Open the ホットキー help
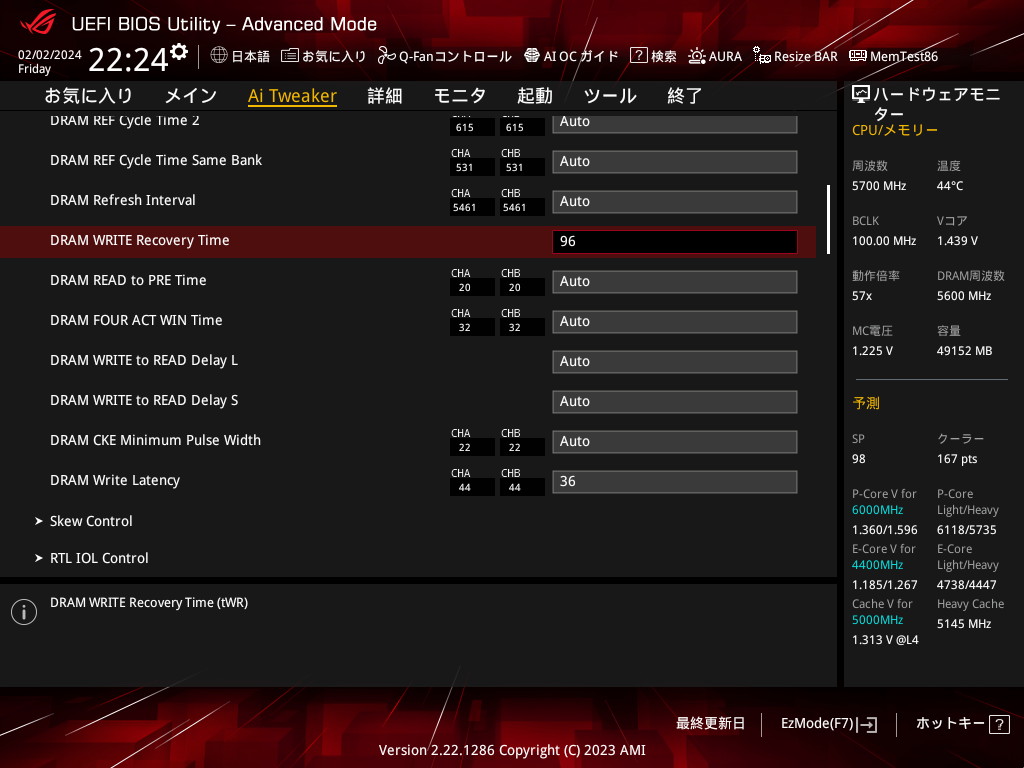Viewport: 1024px width, 768px height. 963,724
